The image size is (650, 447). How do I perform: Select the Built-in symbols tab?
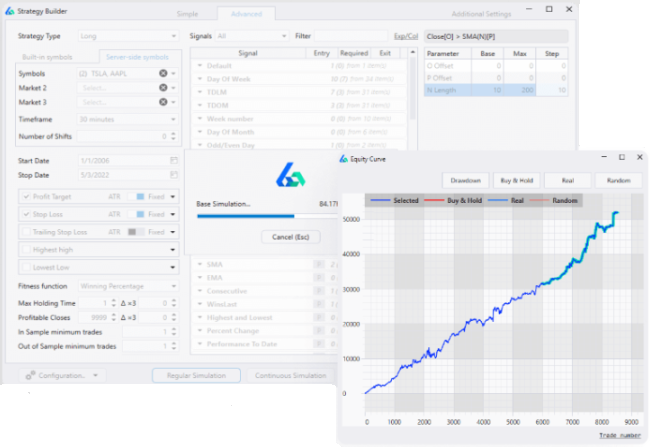(x=47, y=57)
